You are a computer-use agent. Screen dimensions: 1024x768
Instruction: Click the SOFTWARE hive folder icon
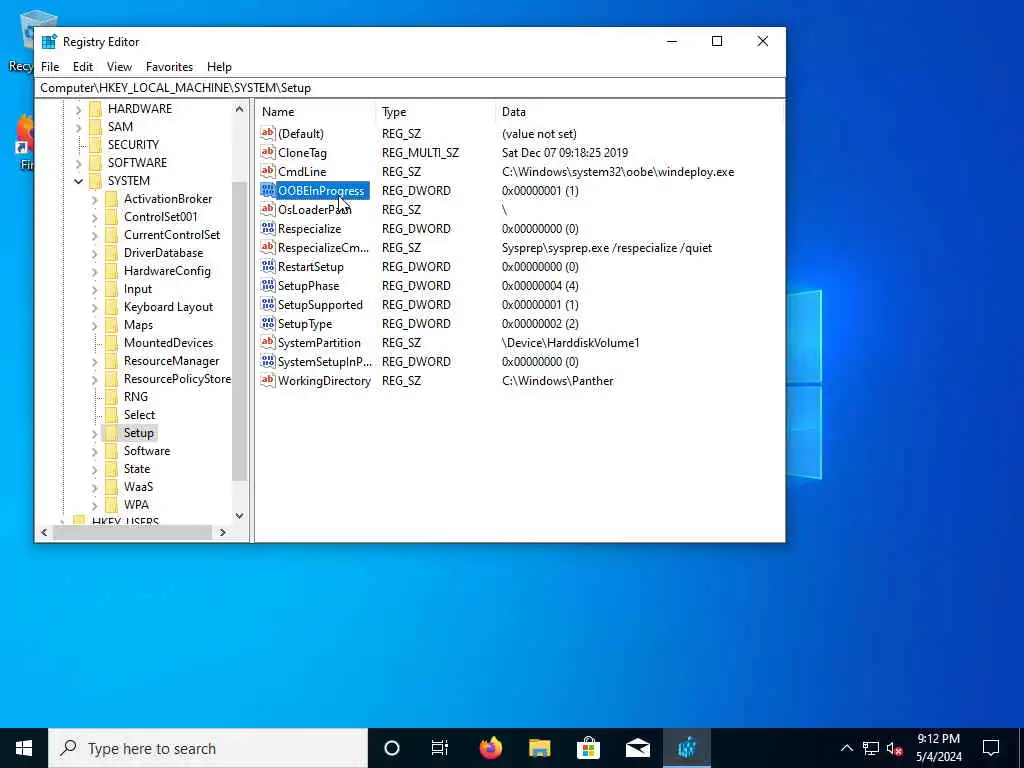tap(95, 163)
